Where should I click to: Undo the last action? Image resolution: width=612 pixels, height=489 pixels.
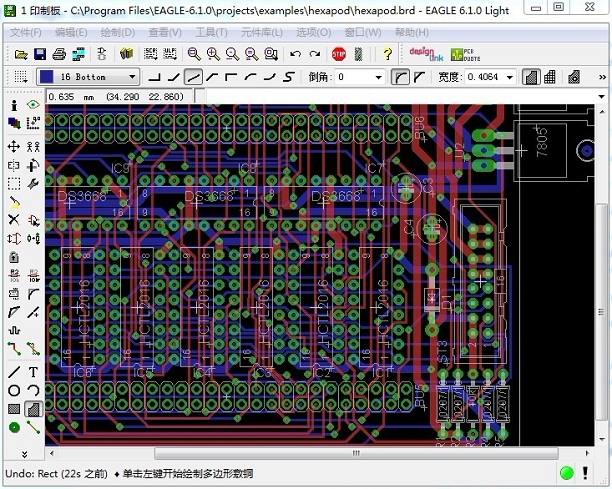pyautogui.click(x=295, y=54)
